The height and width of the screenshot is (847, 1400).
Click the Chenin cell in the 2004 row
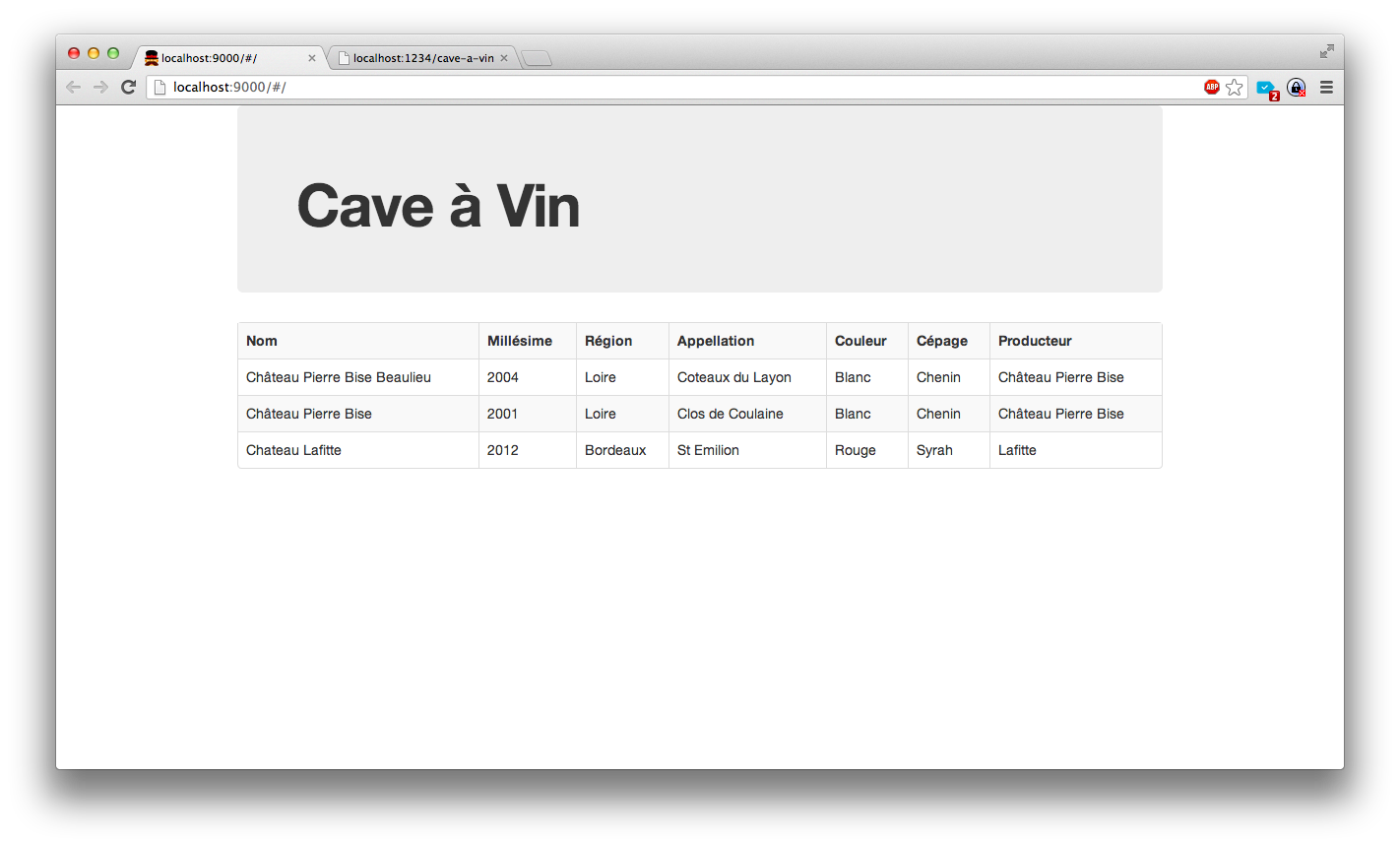tap(949, 377)
